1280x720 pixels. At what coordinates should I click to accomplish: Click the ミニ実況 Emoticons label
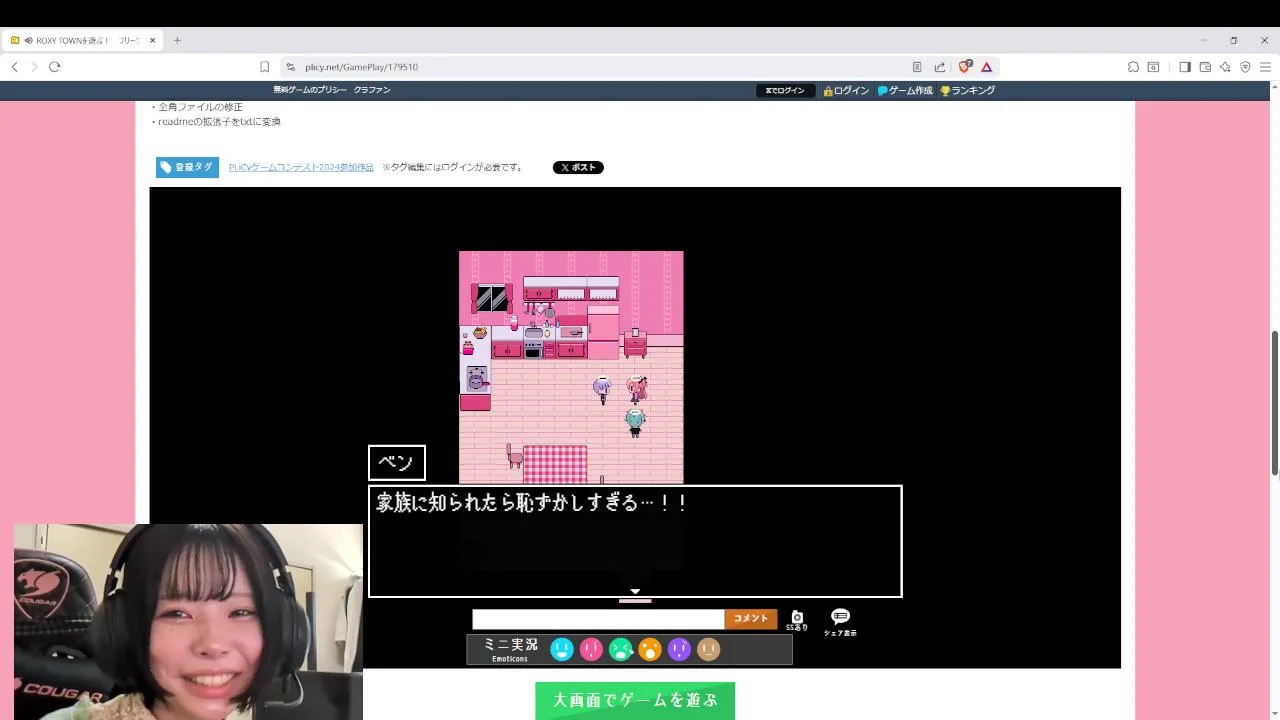pyautogui.click(x=511, y=650)
